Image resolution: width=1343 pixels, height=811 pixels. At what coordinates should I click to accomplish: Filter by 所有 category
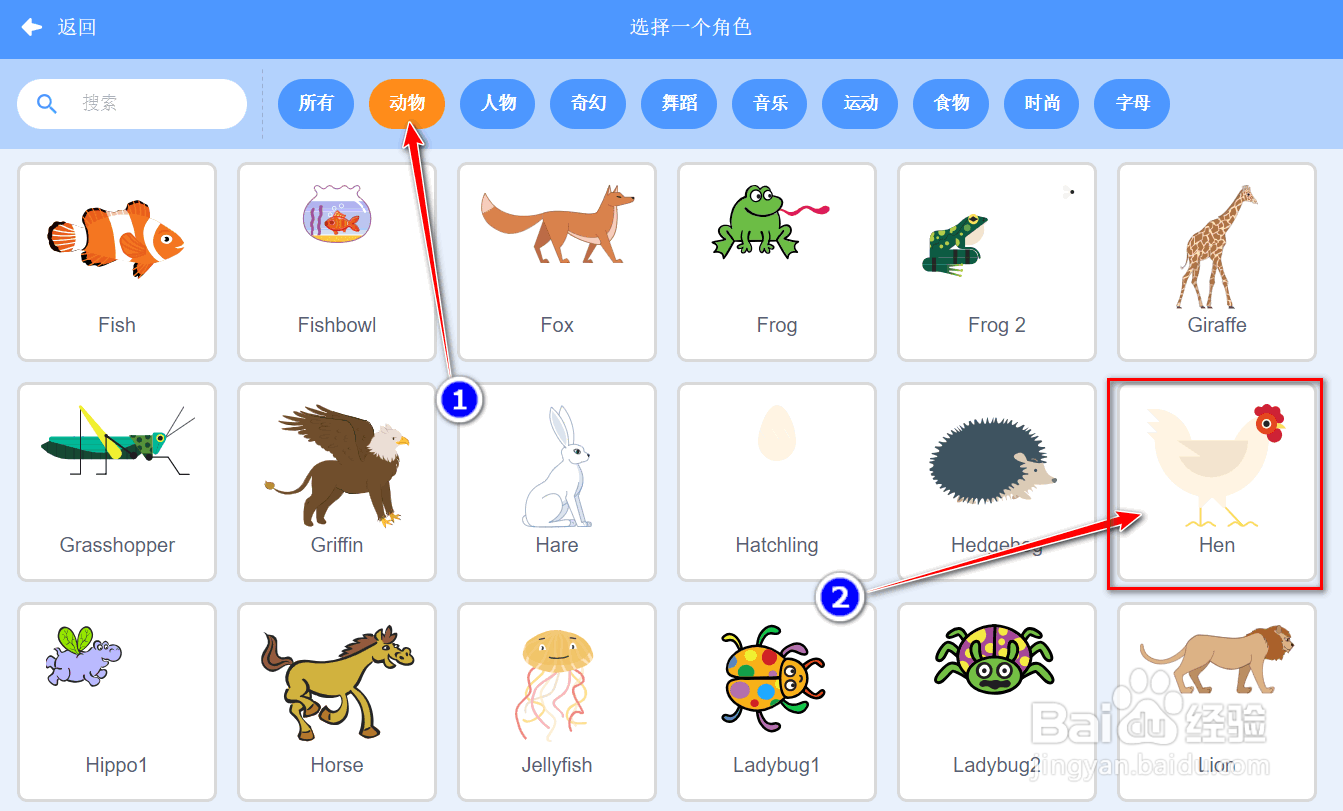[316, 103]
